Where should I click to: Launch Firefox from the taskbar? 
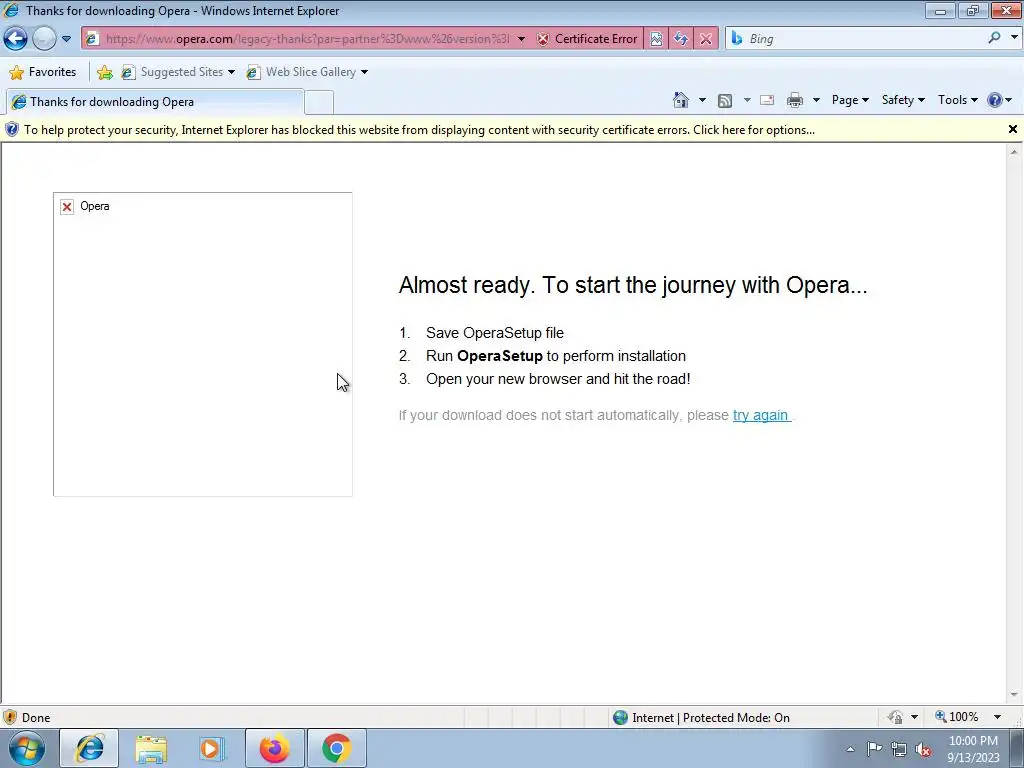pyautogui.click(x=274, y=748)
